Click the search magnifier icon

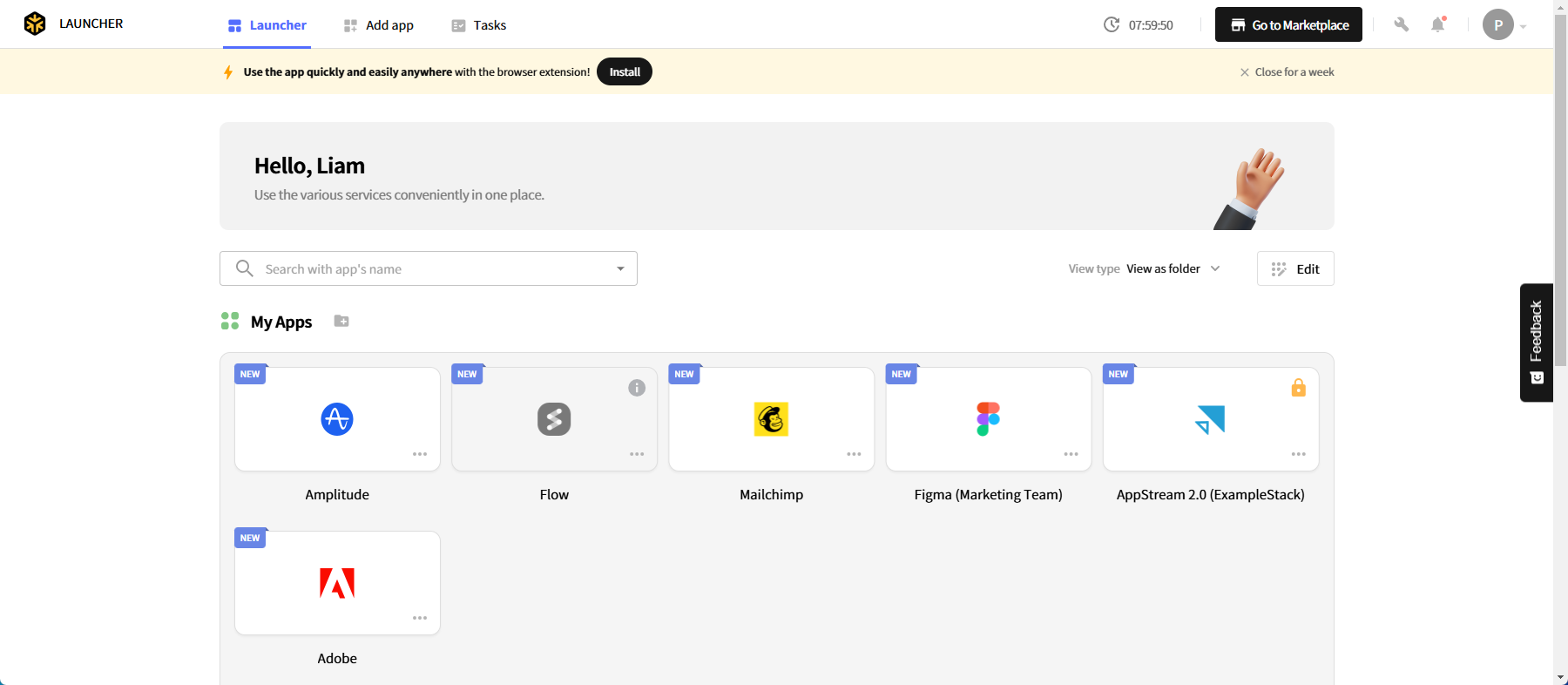[245, 268]
